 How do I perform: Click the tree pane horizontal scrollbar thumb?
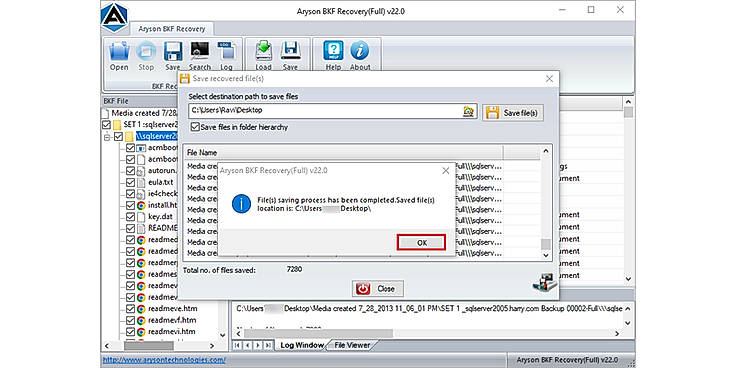(x=148, y=346)
